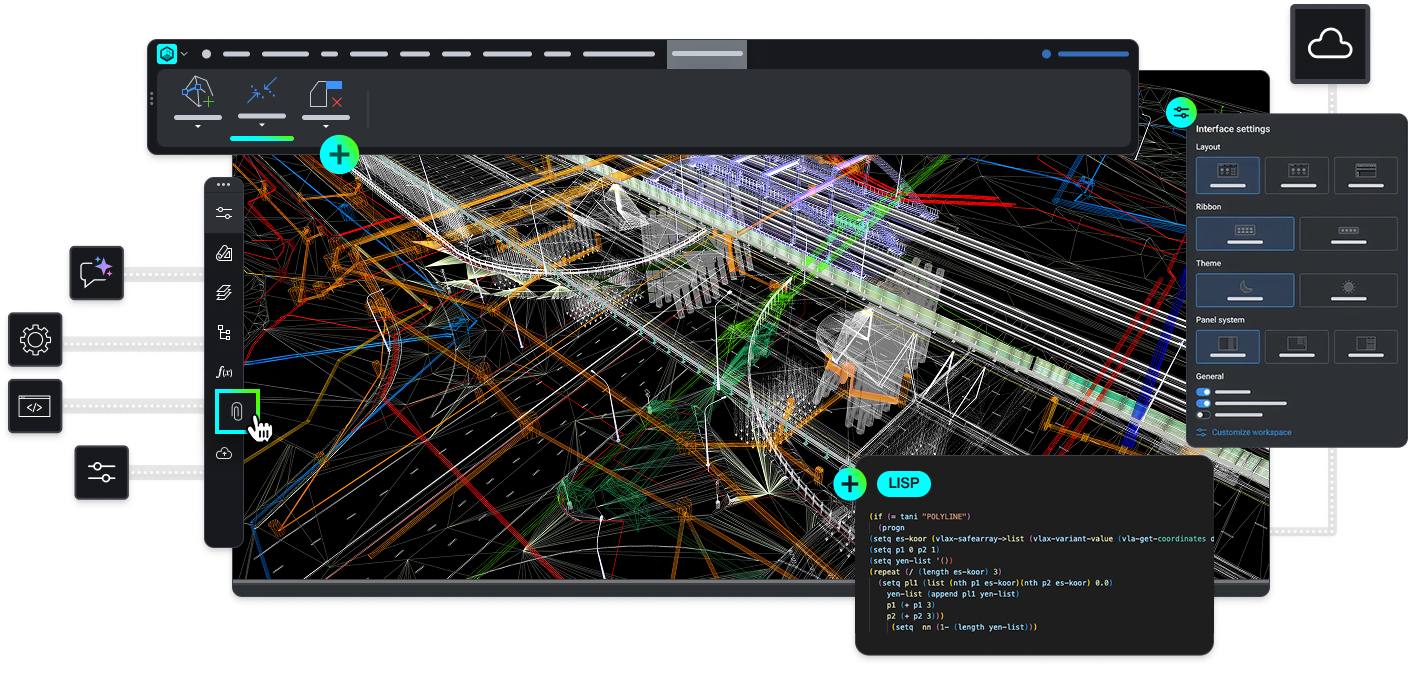Open dropdown arrow under the polyline add-vertex tool

point(197,127)
